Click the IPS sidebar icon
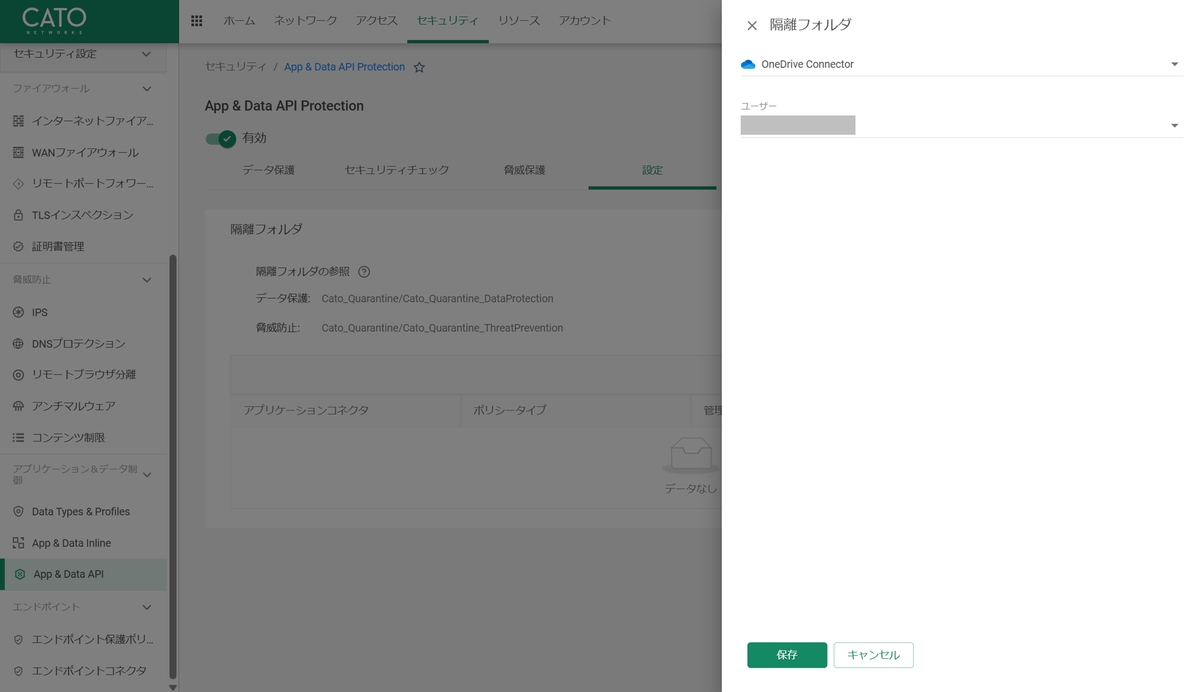1200x692 pixels. coord(18,312)
